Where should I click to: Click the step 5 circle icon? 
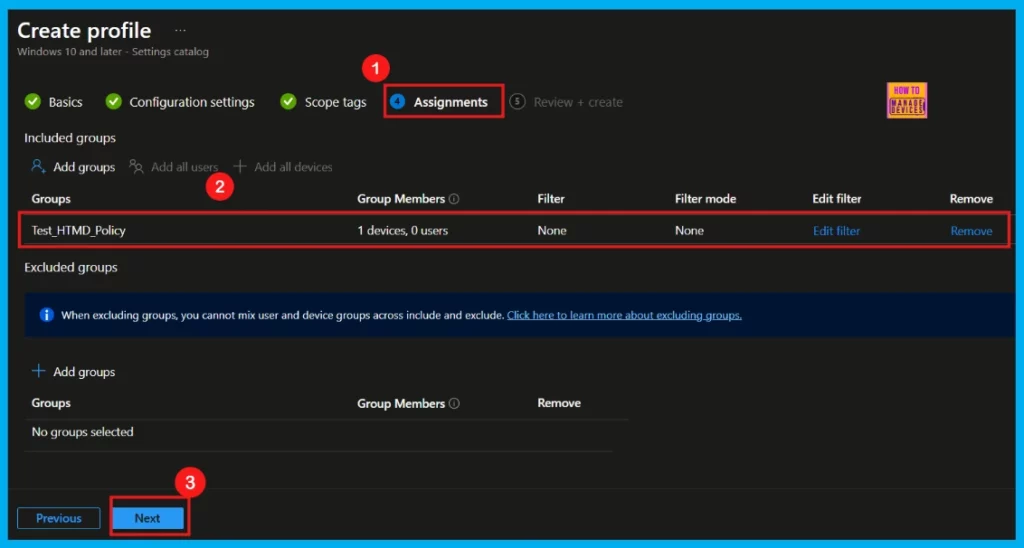click(517, 102)
